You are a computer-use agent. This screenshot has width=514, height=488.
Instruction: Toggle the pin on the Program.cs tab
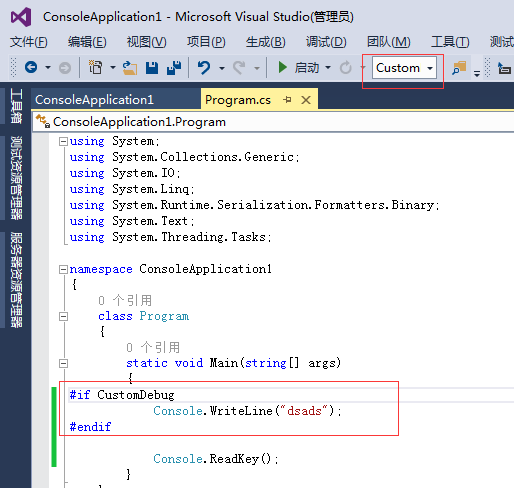point(287,99)
